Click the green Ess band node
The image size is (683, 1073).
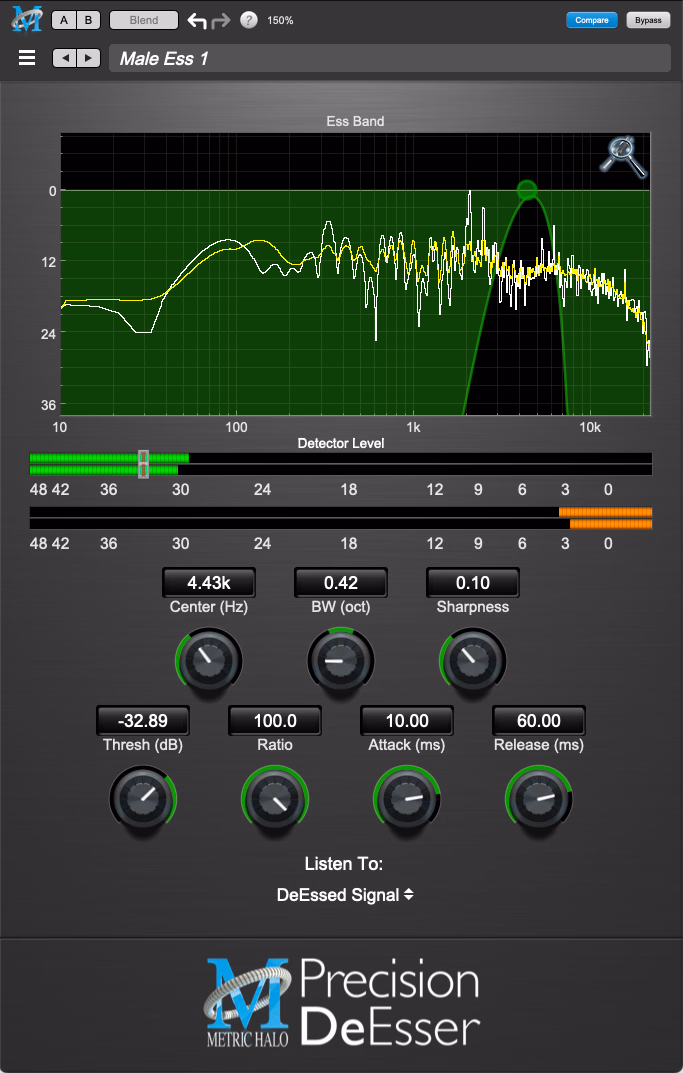point(526,190)
